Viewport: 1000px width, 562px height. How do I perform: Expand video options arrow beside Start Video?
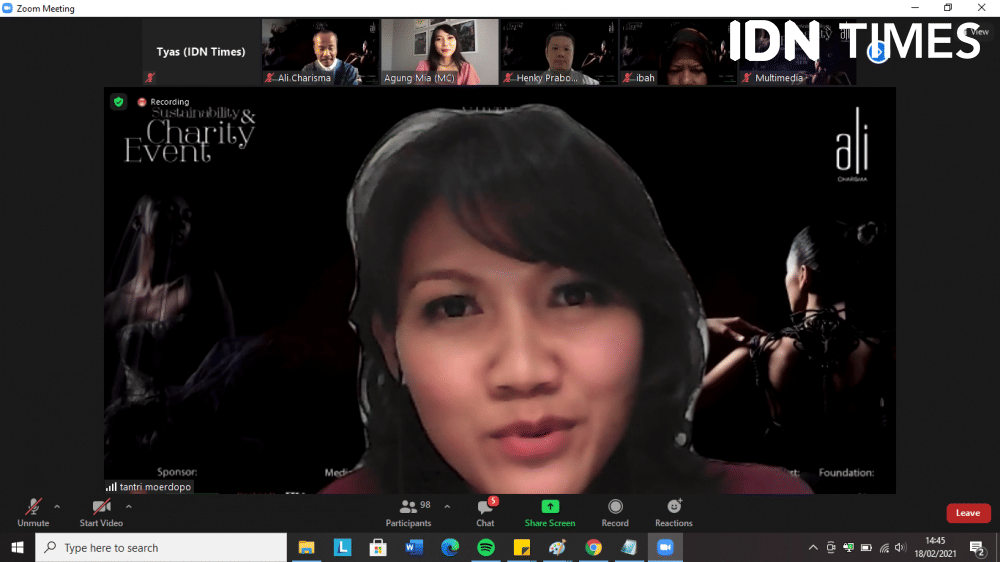[x=129, y=506]
